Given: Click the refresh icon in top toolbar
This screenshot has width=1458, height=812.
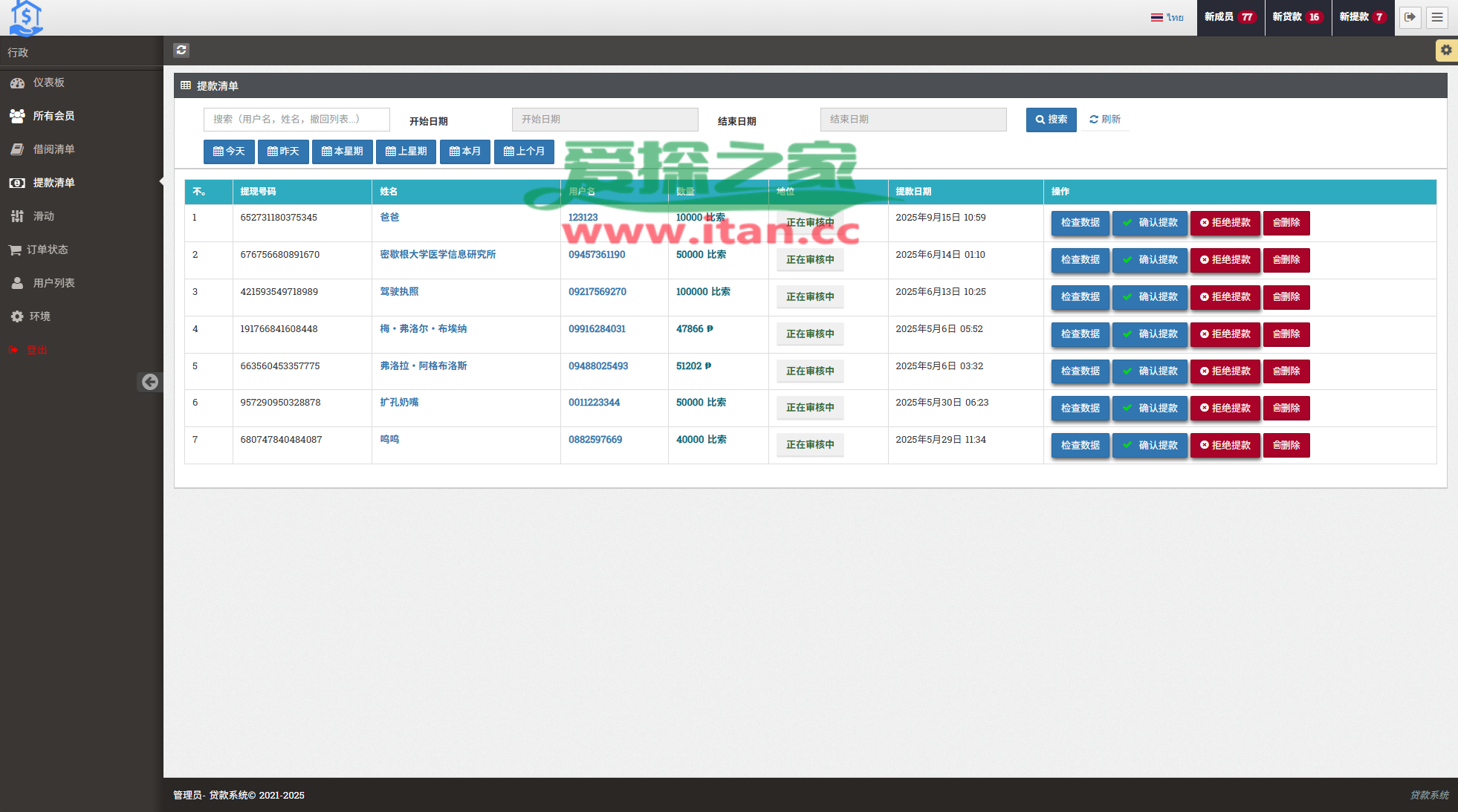Looking at the screenshot, I should click(181, 50).
